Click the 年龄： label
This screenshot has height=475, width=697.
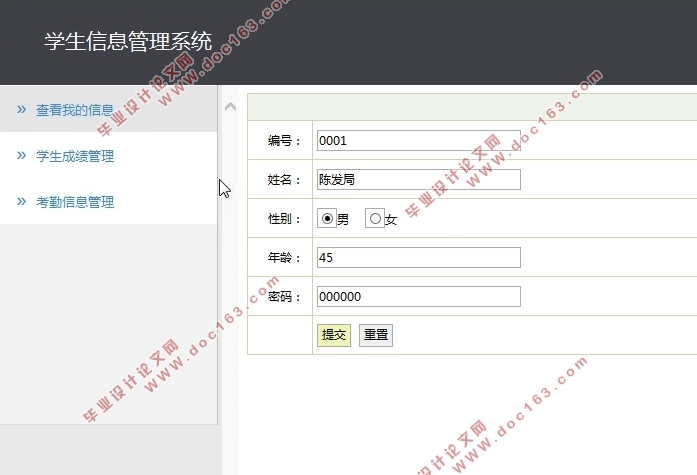pos(284,258)
